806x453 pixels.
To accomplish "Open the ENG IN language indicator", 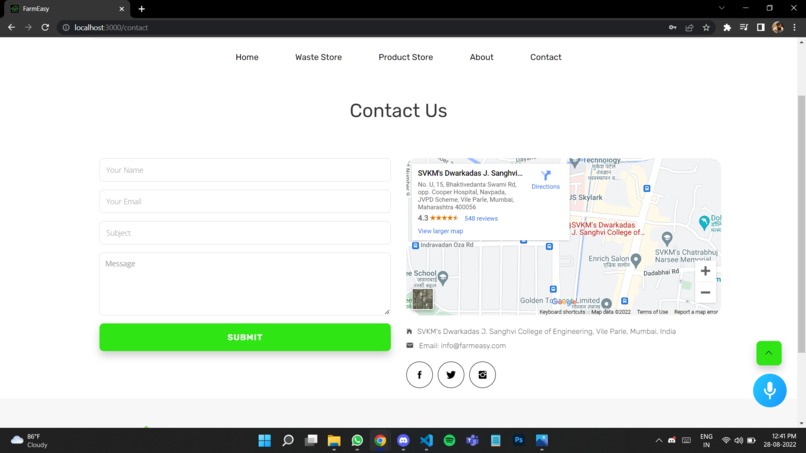I will tap(706, 441).
